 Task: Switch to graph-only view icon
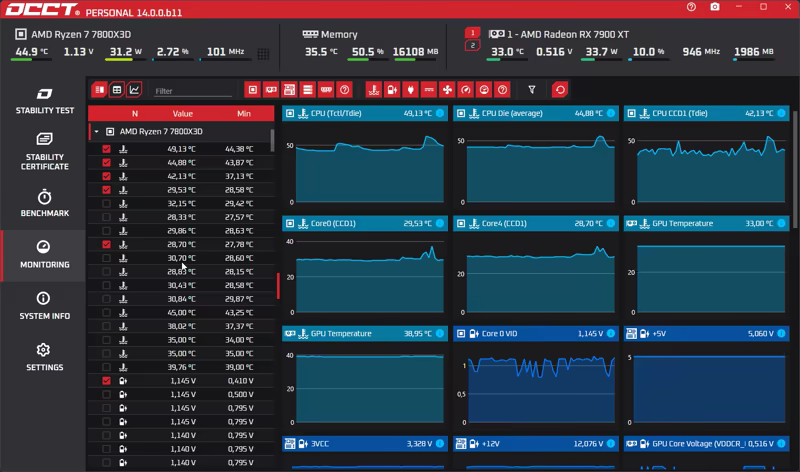[x=134, y=90]
